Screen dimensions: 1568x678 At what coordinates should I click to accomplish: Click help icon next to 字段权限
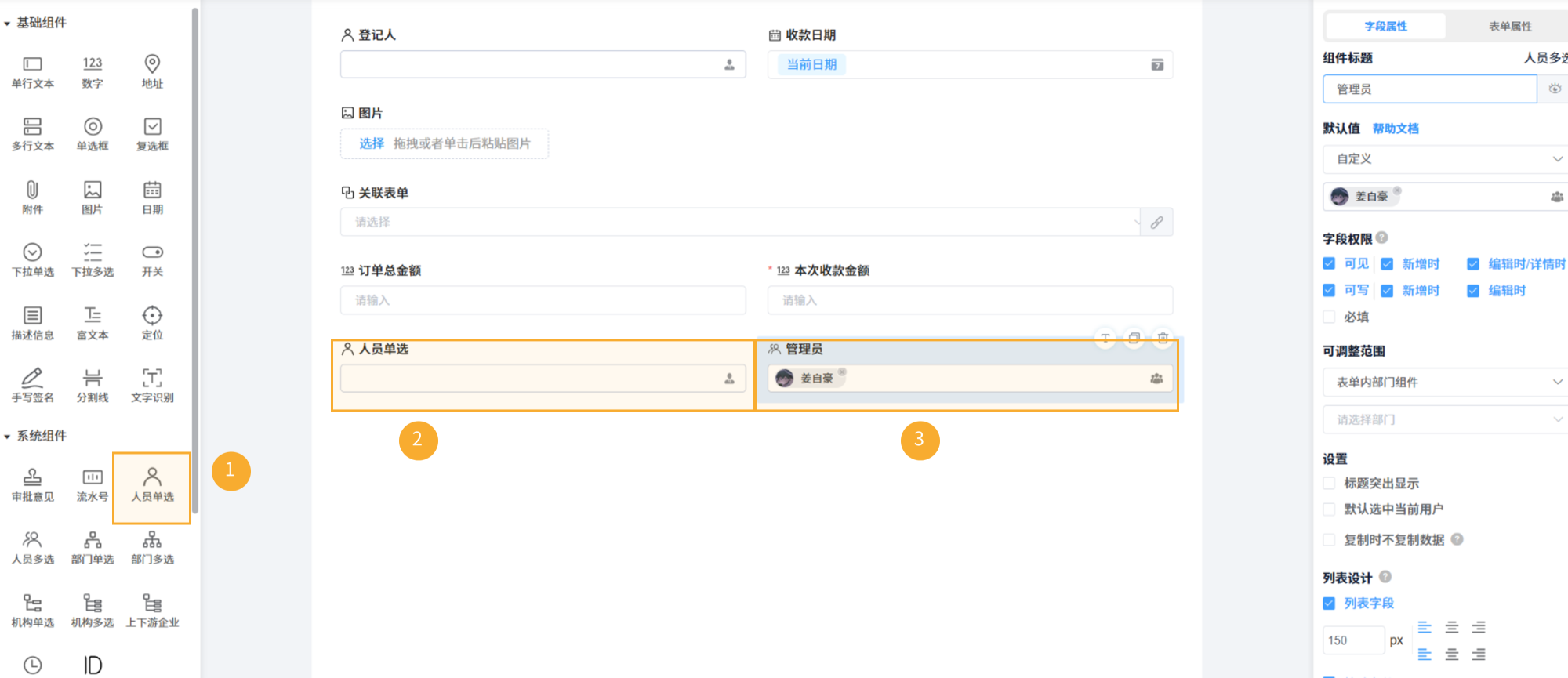pos(1381,237)
